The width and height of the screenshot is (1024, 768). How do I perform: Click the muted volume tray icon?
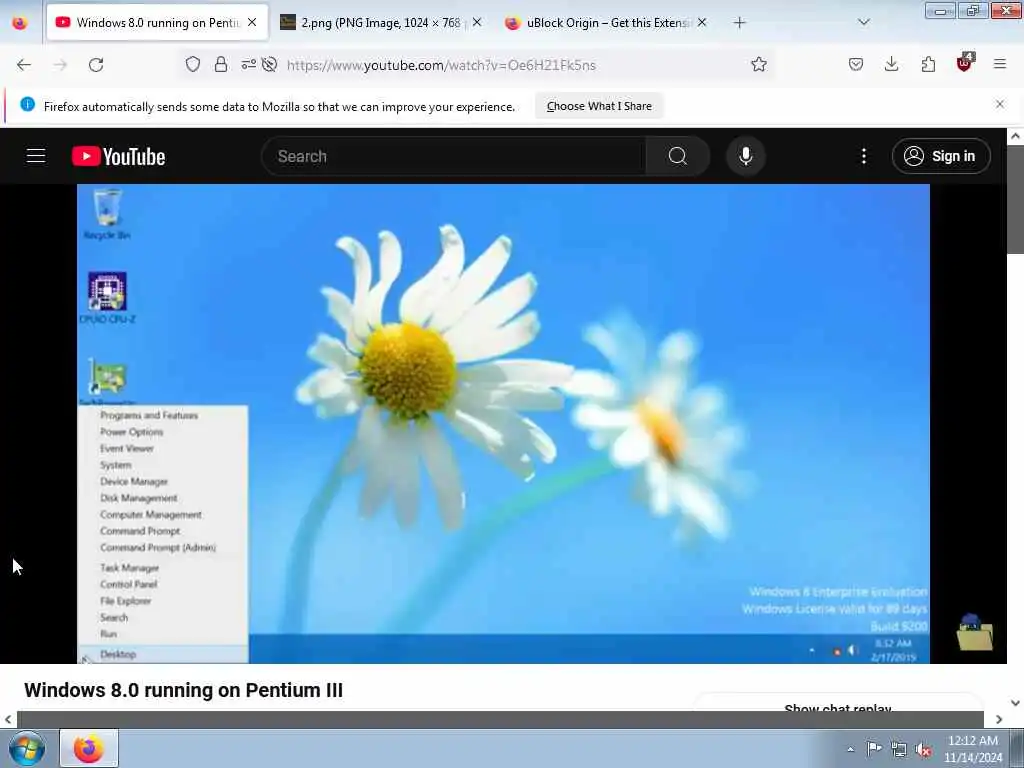[x=923, y=750]
